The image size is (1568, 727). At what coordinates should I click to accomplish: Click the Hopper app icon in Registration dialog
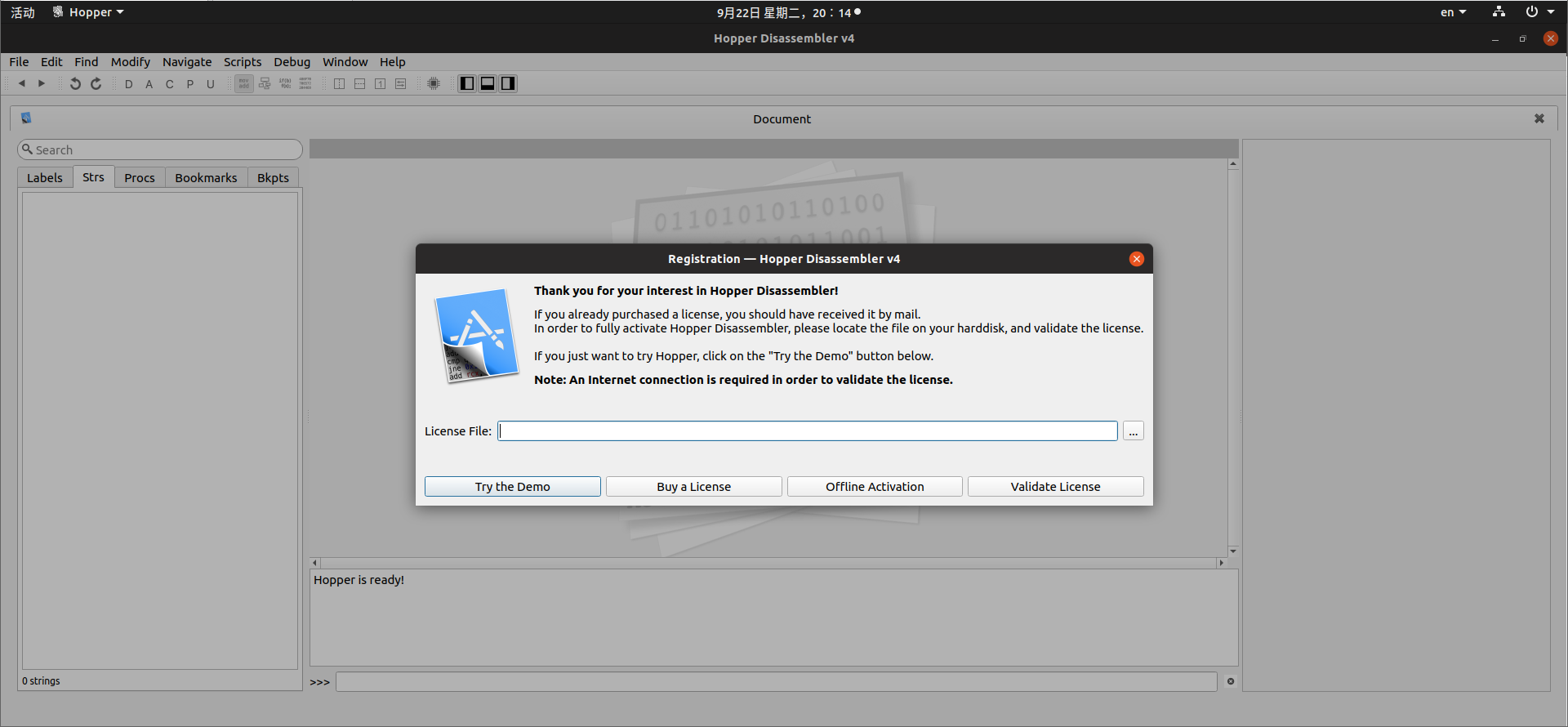tap(477, 336)
